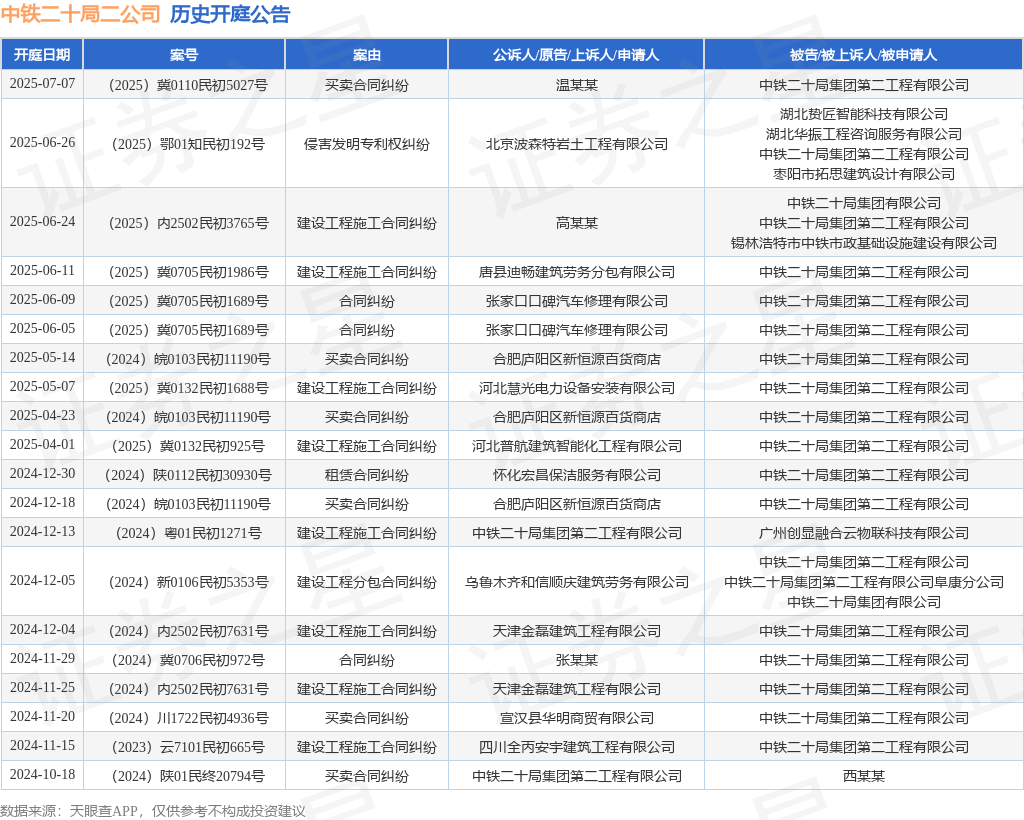
Task: Click the date cell '2024-12-18'
Action: [42, 503]
